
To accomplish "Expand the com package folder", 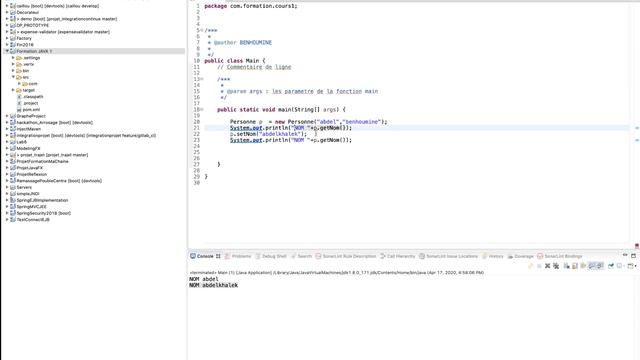I will 19,84.
